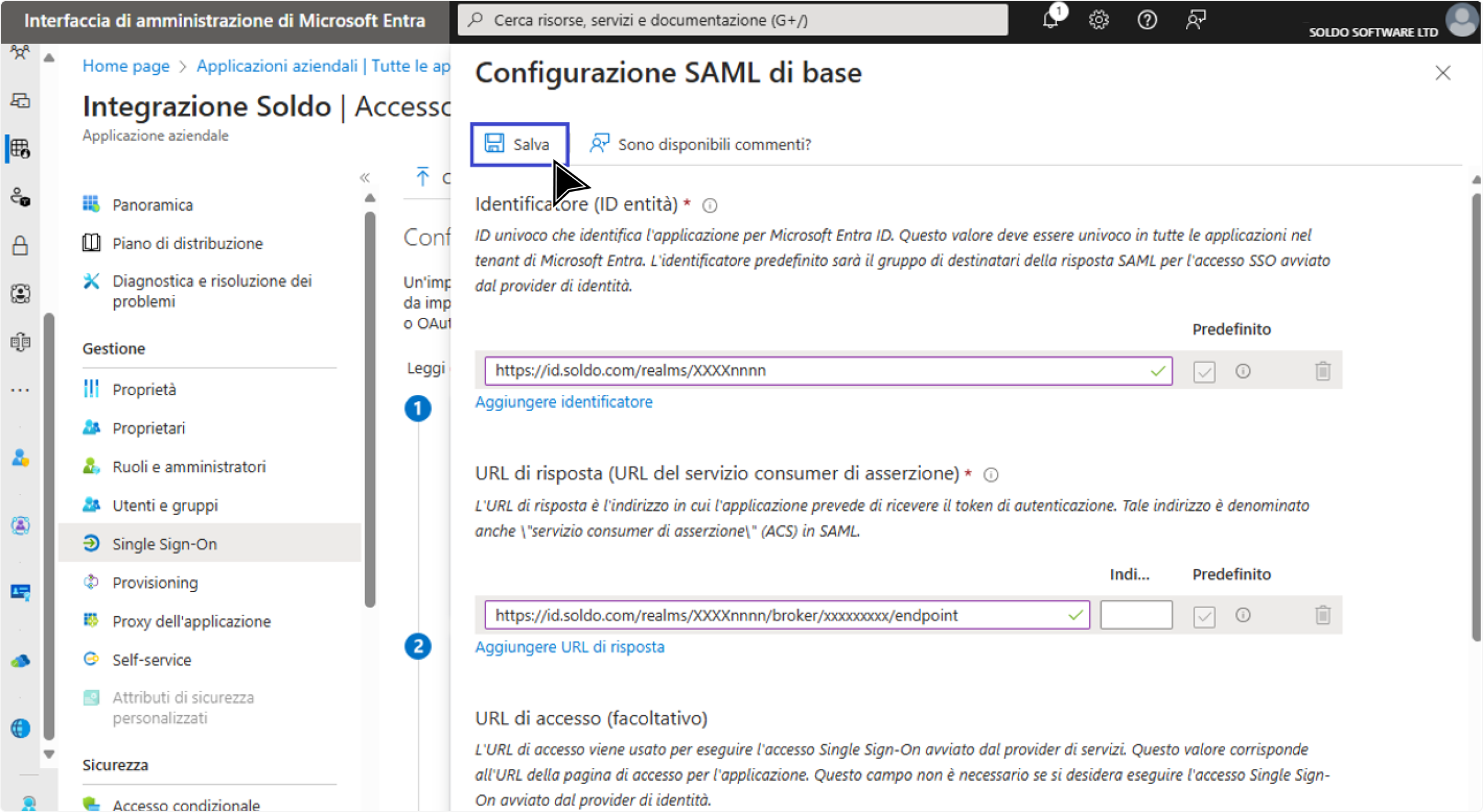The height and width of the screenshot is (812, 1483).
Task: Click the search box 'Cerca risorse, servizi e documentazione'
Action: point(732,20)
